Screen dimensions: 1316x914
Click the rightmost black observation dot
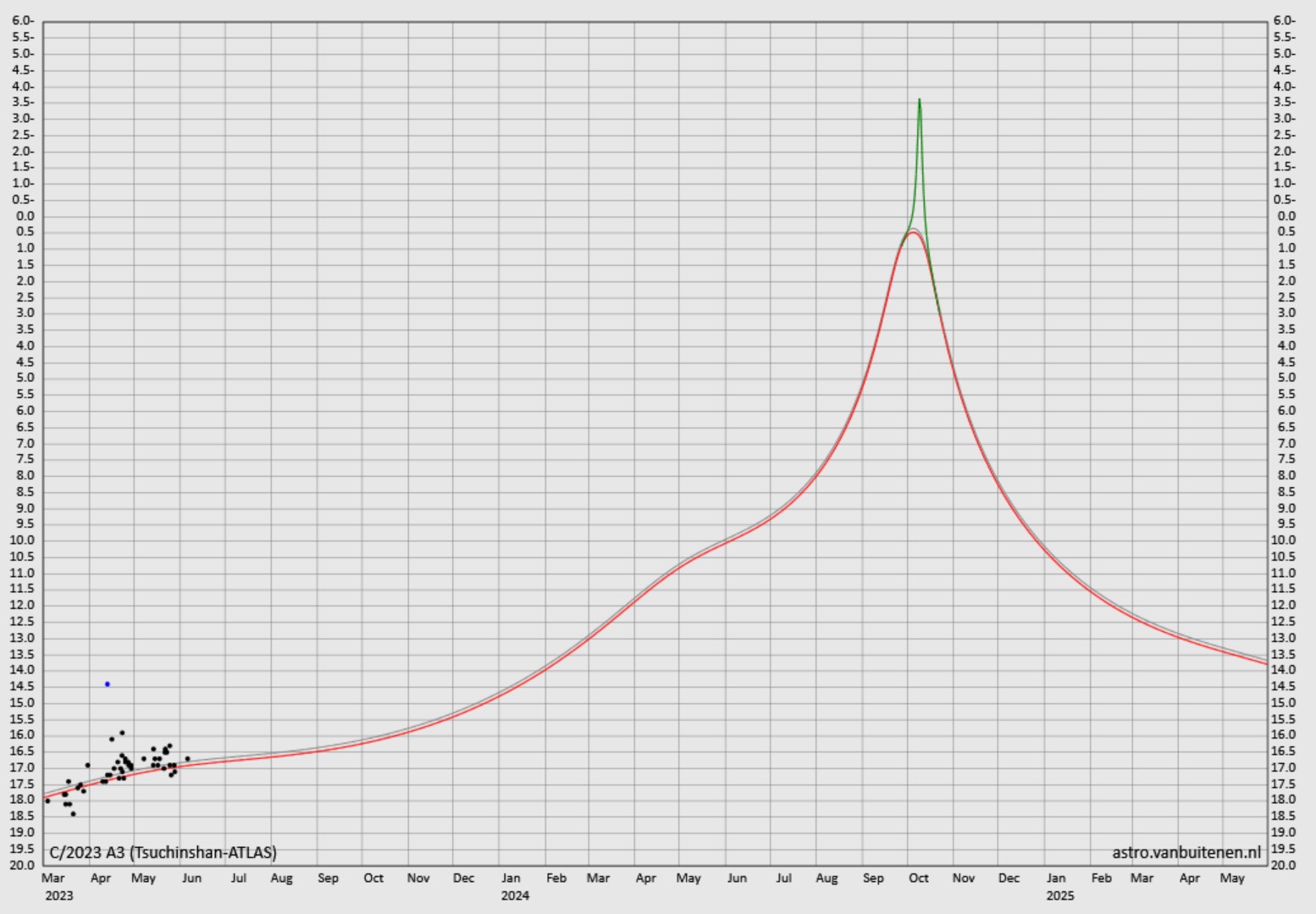(x=187, y=759)
